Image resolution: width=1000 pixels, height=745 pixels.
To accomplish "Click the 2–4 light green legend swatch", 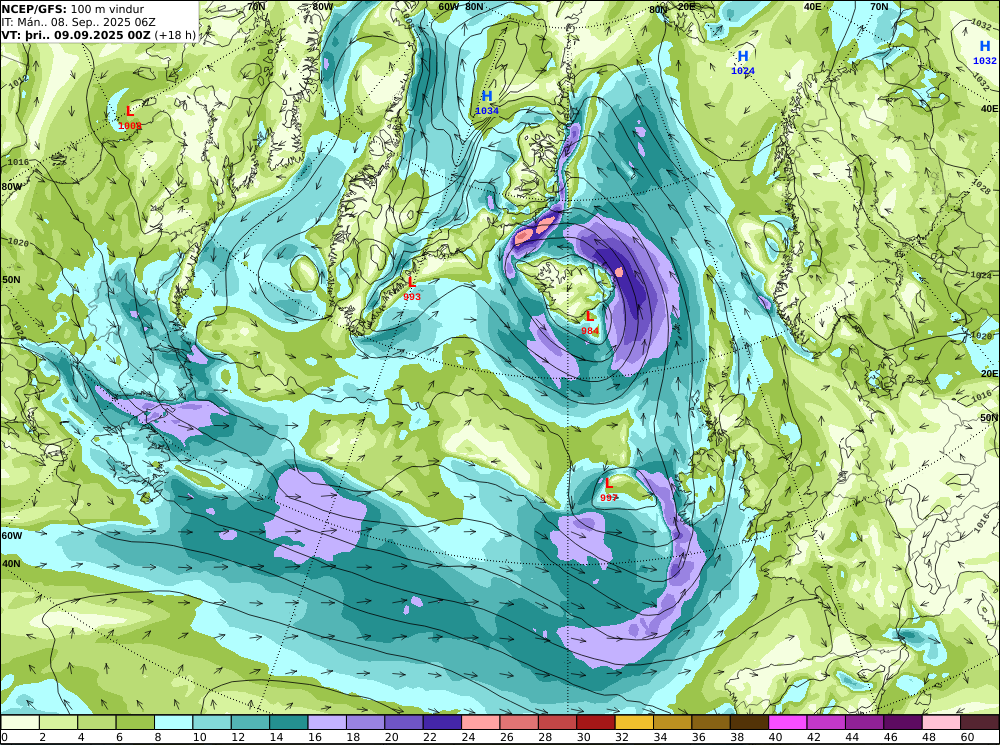I will (x=59, y=722).
